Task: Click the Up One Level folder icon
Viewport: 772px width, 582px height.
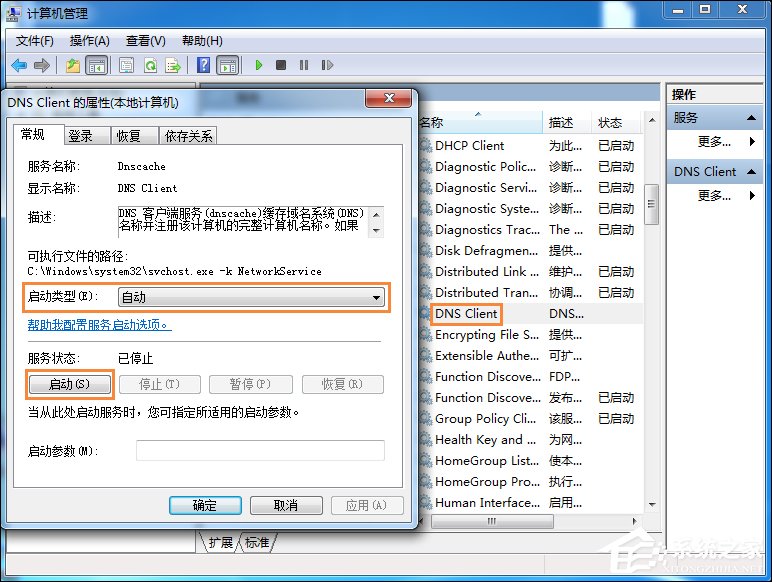Action: (x=73, y=66)
